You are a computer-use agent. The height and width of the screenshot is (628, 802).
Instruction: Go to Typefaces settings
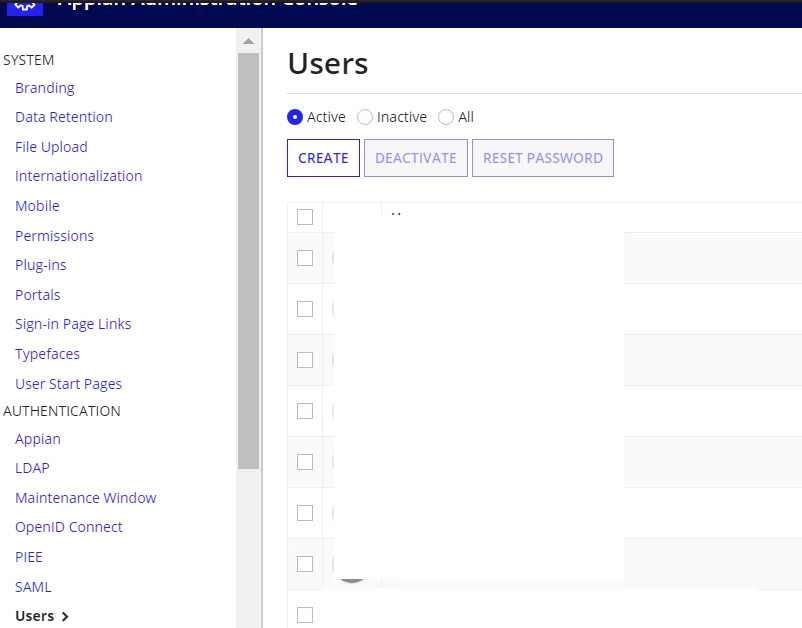47,354
